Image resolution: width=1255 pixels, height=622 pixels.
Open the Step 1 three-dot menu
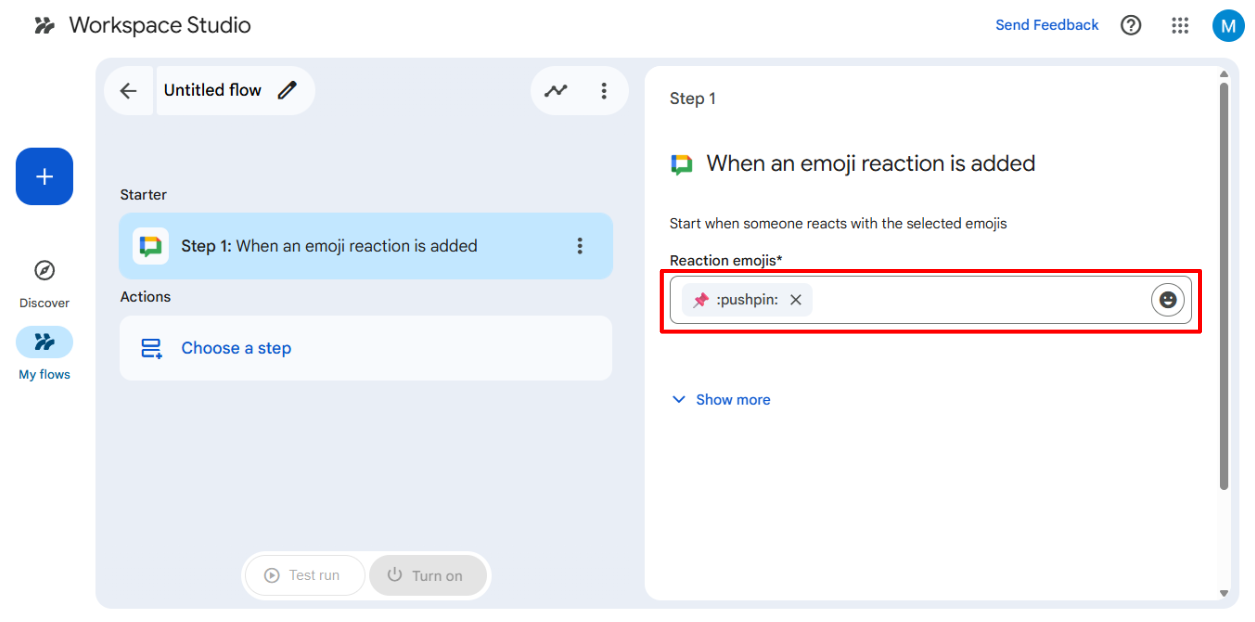(x=580, y=246)
